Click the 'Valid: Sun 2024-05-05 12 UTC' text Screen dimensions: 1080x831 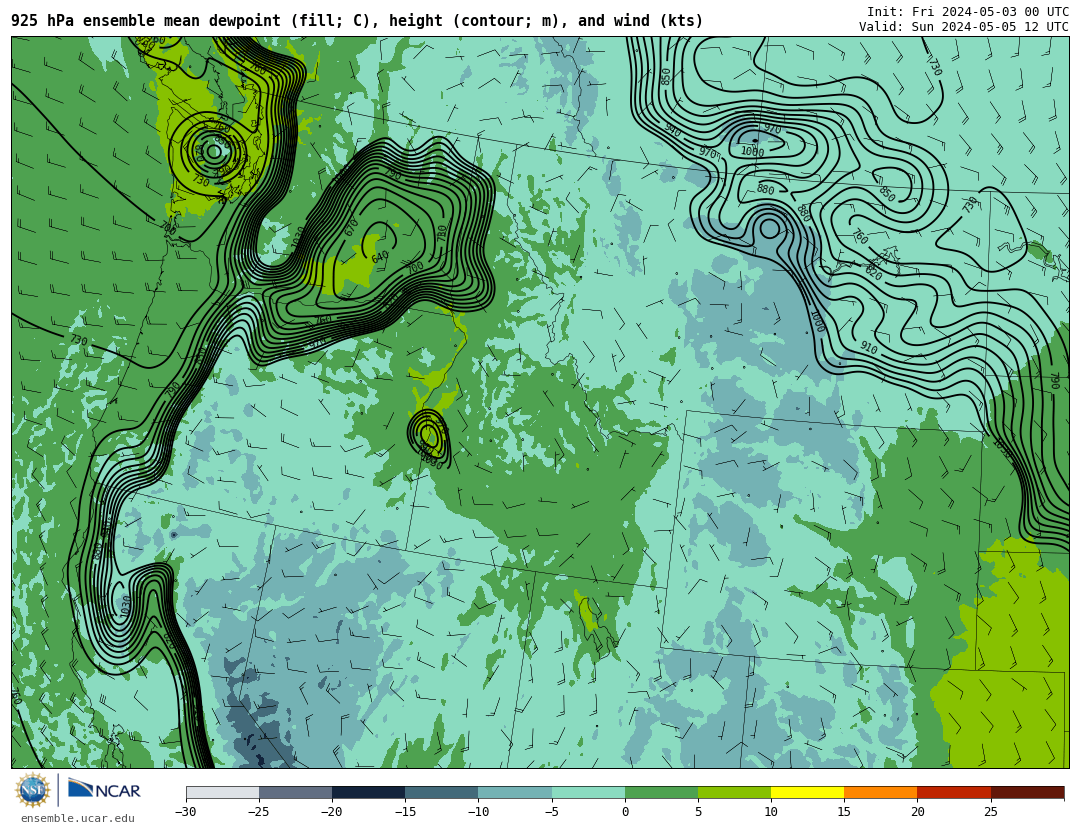pyautogui.click(x=964, y=27)
